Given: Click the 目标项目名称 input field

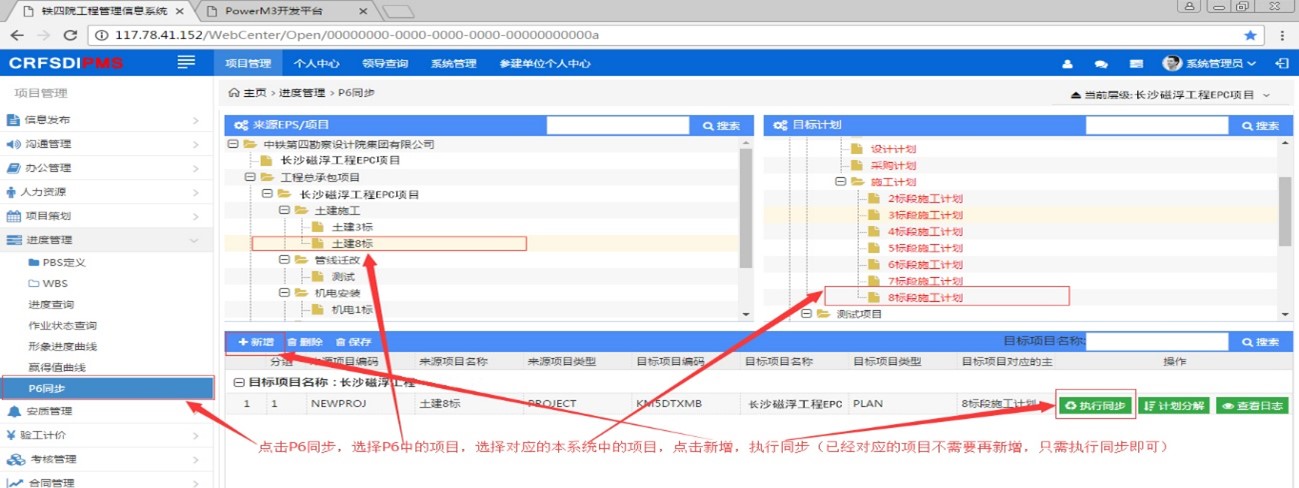Looking at the screenshot, I should pyautogui.click(x=1158, y=342).
